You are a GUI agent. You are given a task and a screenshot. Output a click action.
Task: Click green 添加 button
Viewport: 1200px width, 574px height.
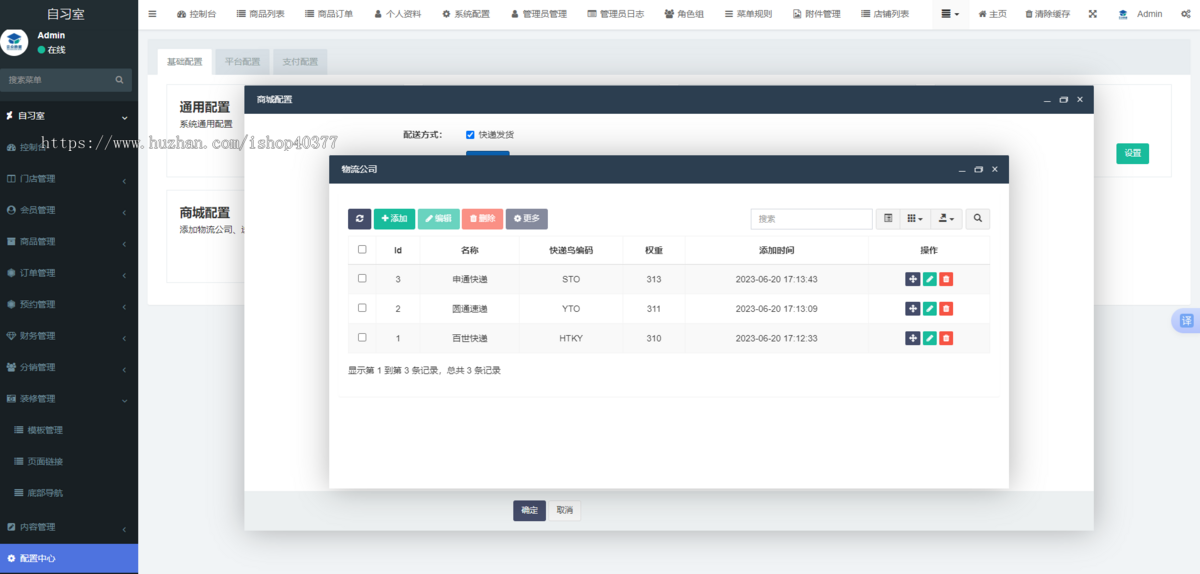[x=394, y=218]
